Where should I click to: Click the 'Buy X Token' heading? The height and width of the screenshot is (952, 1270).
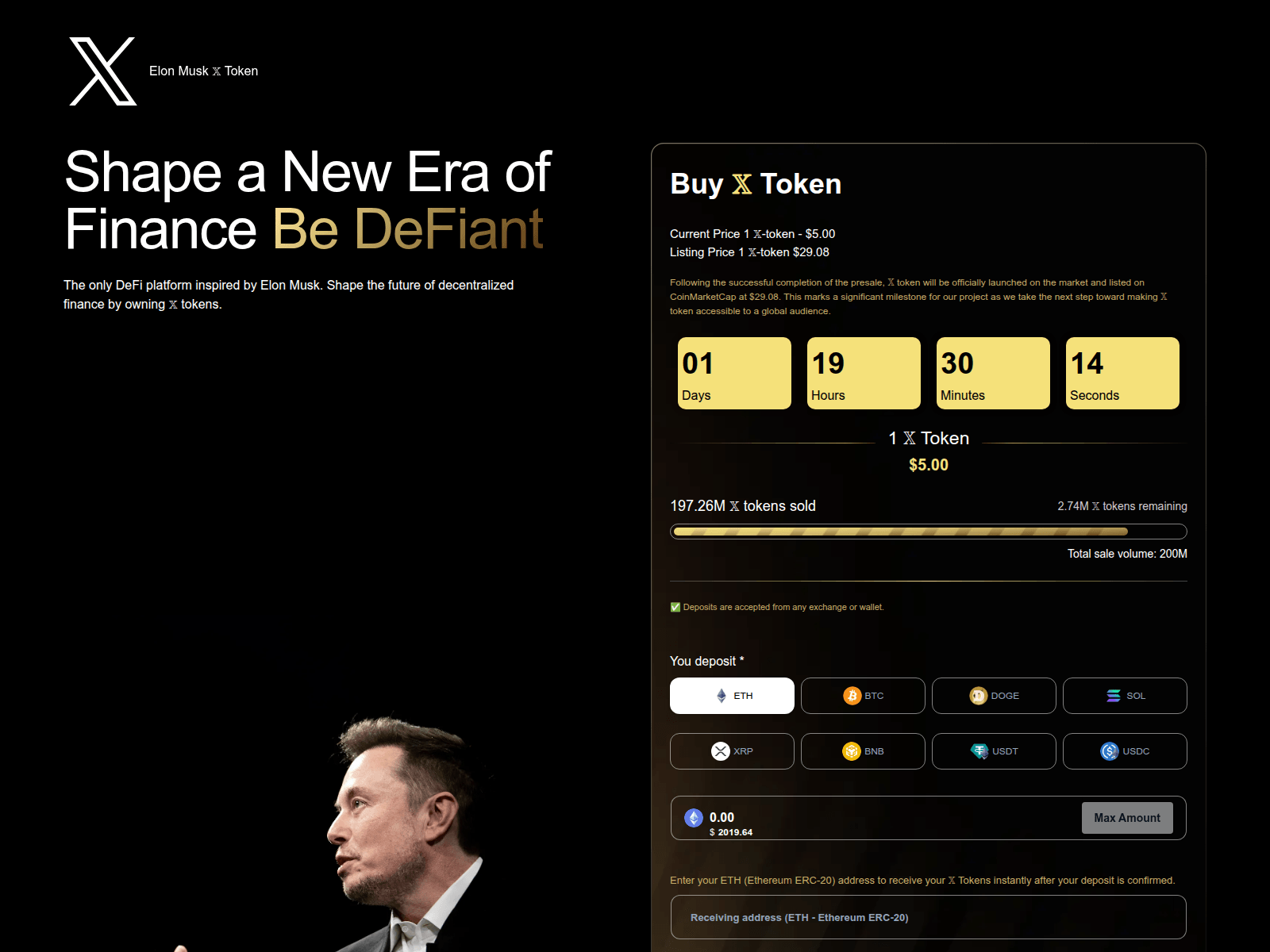pyautogui.click(x=756, y=184)
